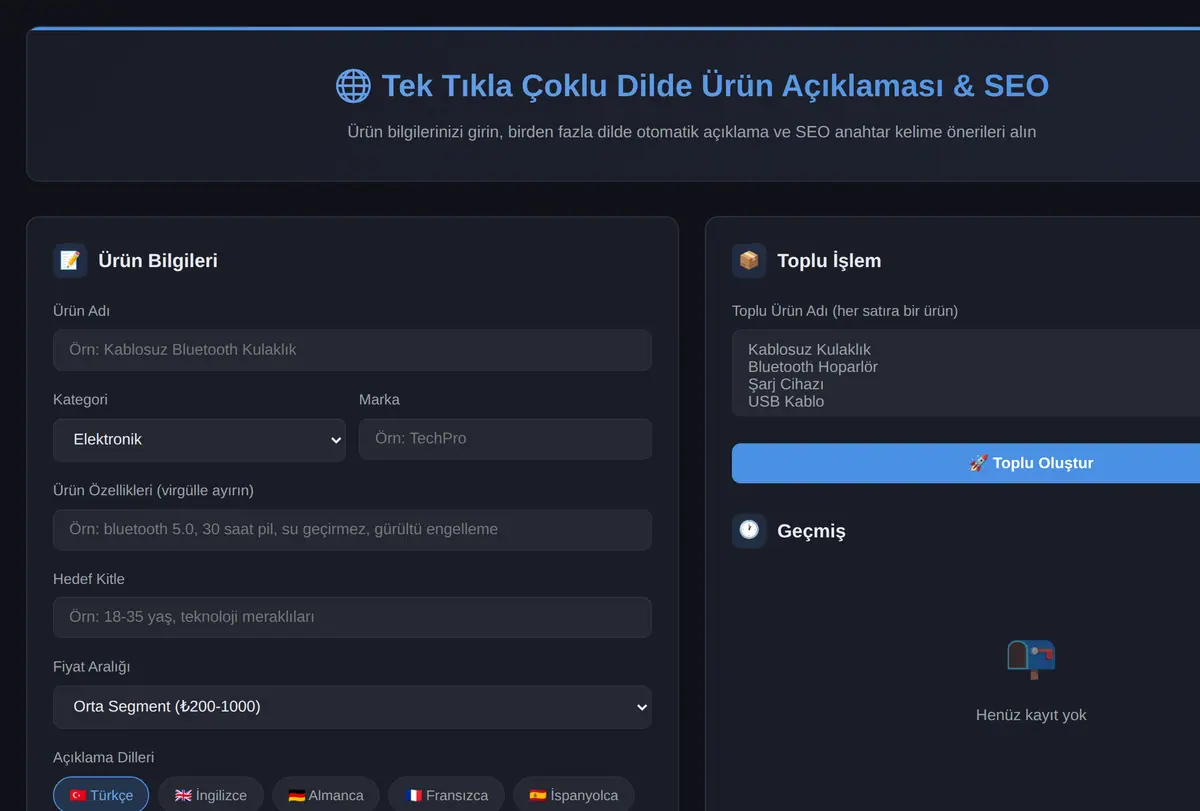Click the Toplu İşlem heading

829,261
